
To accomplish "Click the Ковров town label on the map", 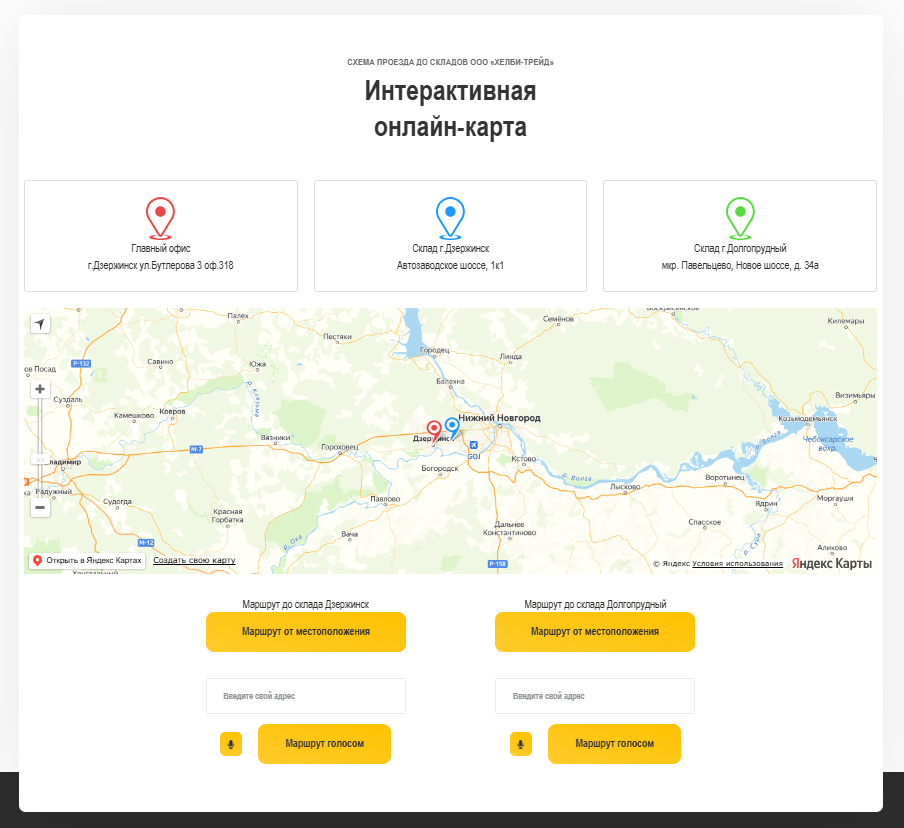I will (172, 411).
